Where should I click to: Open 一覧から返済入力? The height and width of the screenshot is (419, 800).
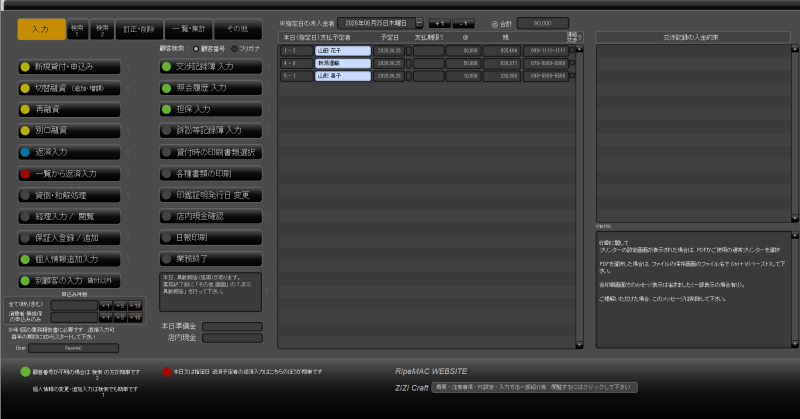[69, 174]
